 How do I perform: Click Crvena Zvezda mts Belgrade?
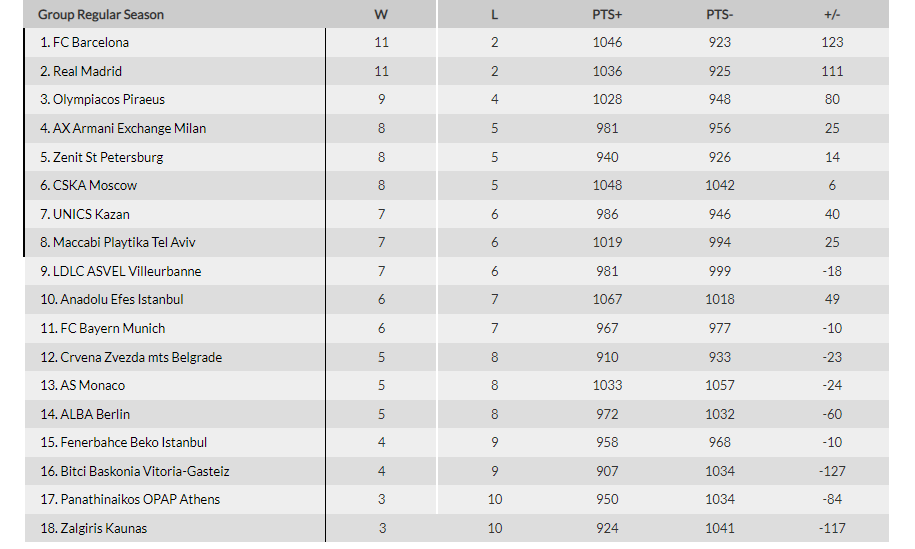pos(141,357)
